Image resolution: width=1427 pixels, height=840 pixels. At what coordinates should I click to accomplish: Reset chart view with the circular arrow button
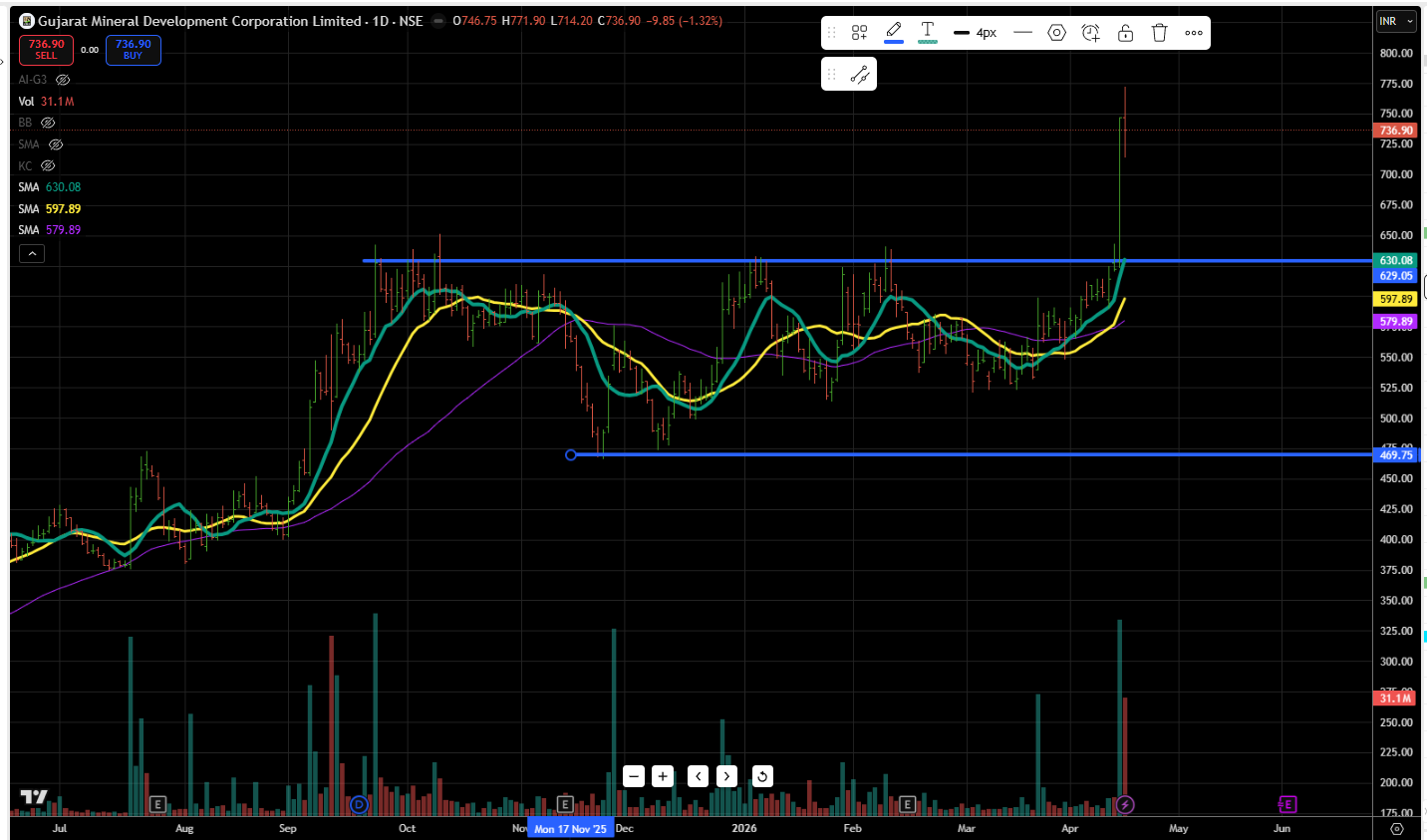(x=762, y=776)
